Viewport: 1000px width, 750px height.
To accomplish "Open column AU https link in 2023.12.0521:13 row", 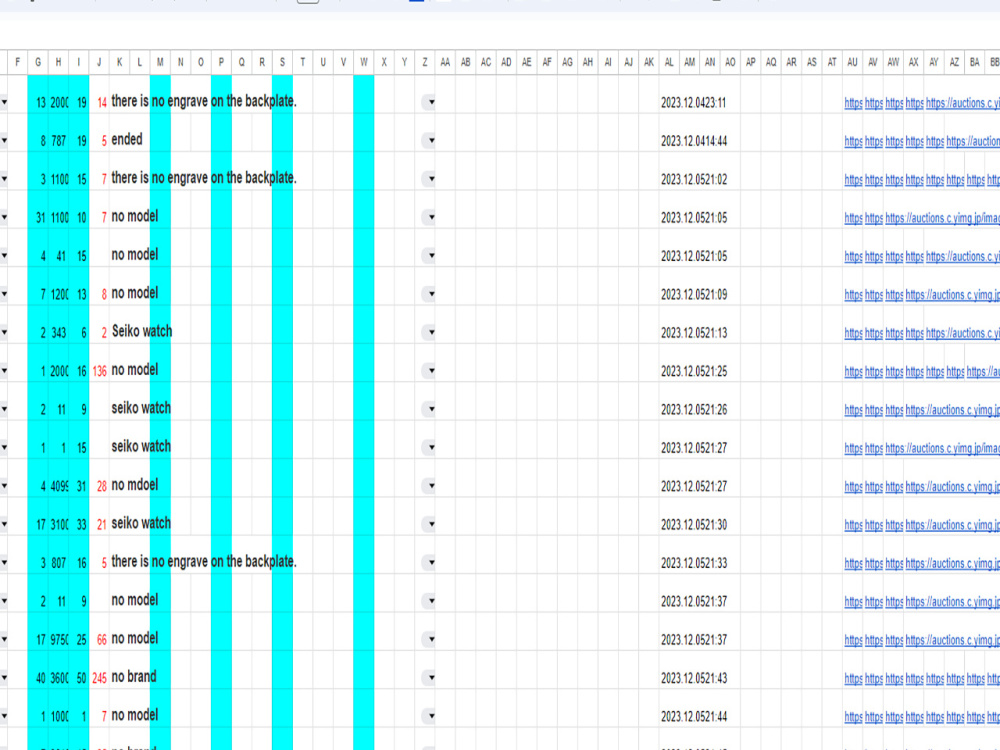I will pyautogui.click(x=853, y=333).
